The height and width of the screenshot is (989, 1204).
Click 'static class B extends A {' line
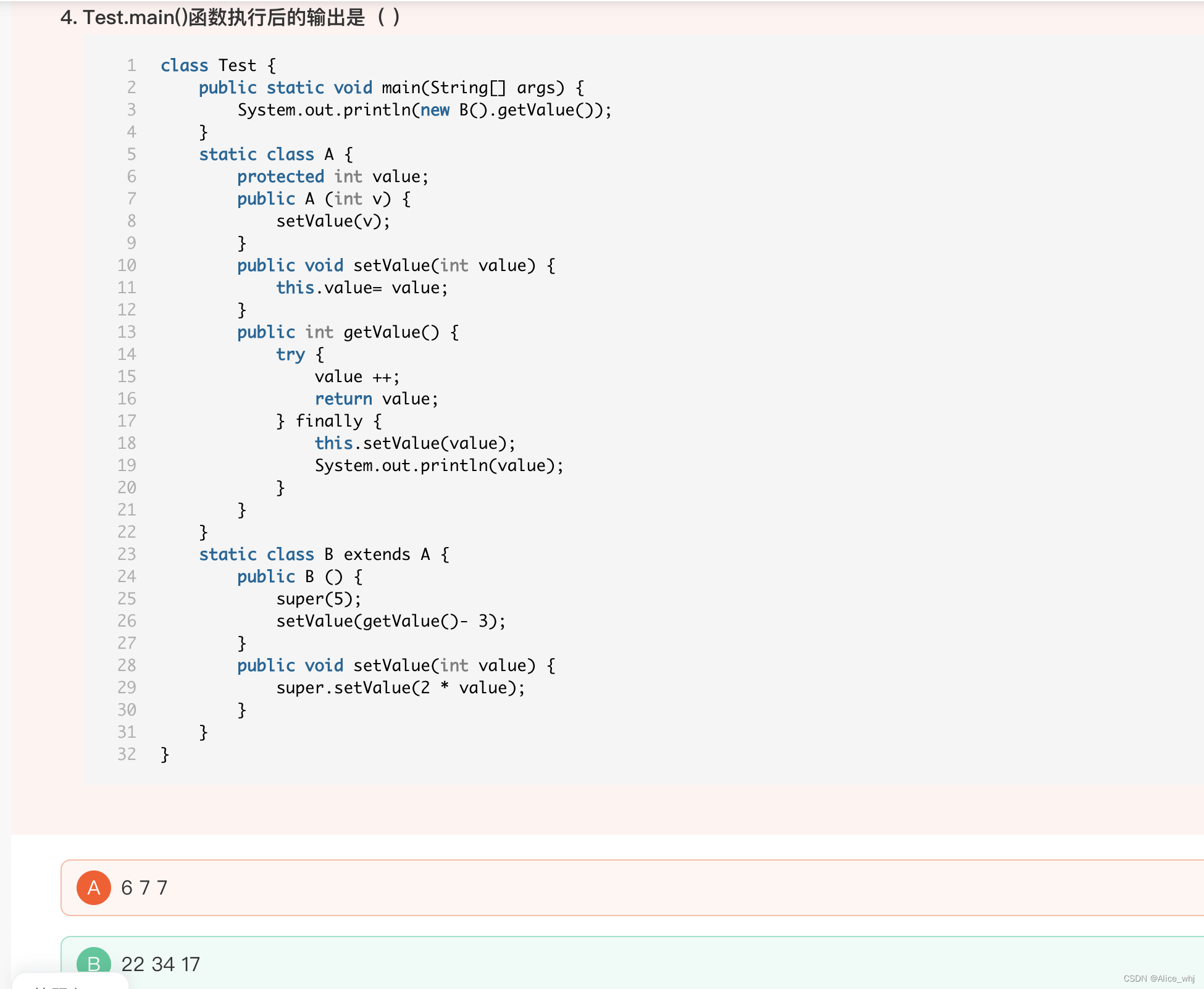pos(324,554)
